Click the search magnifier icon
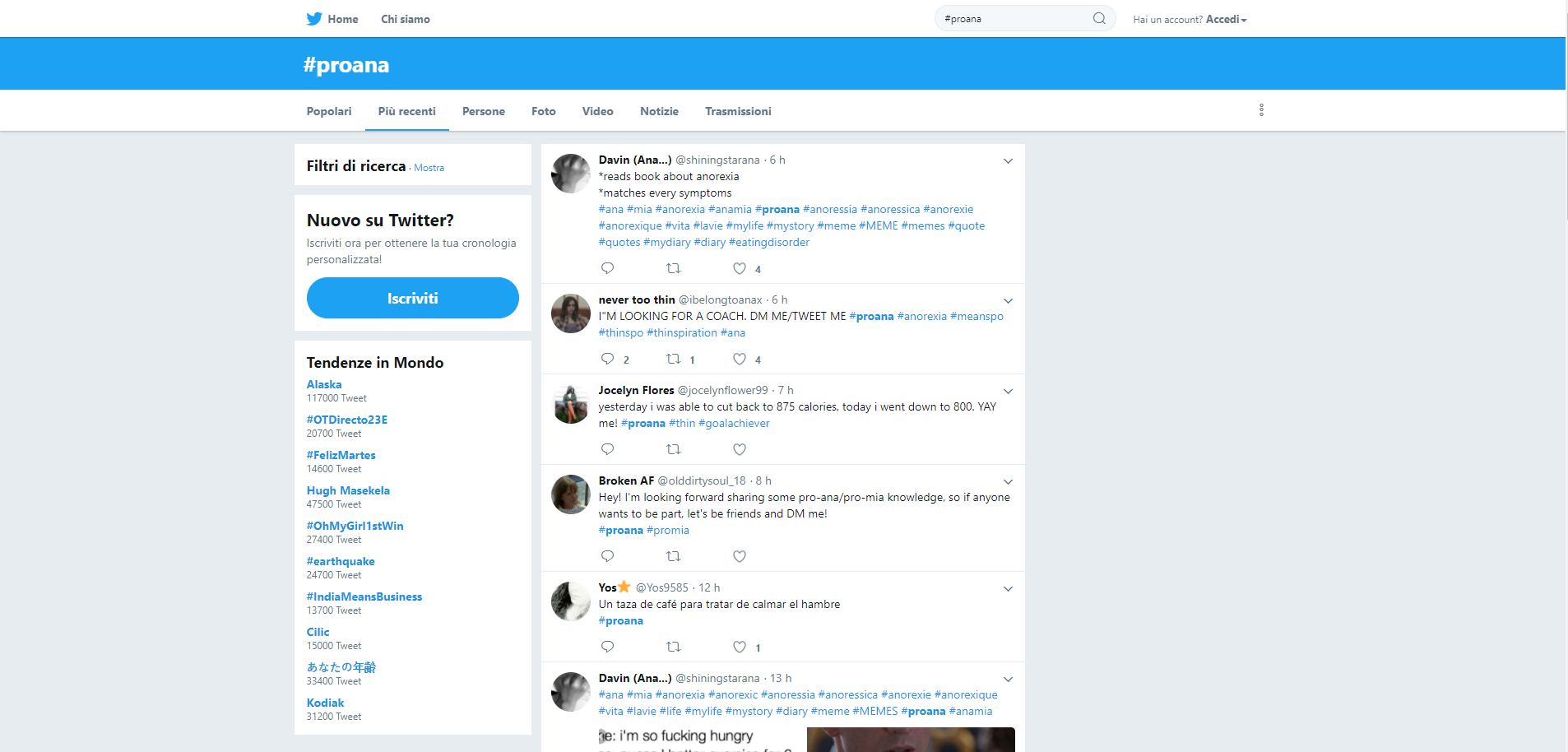The image size is (1568, 752). 1099,18
